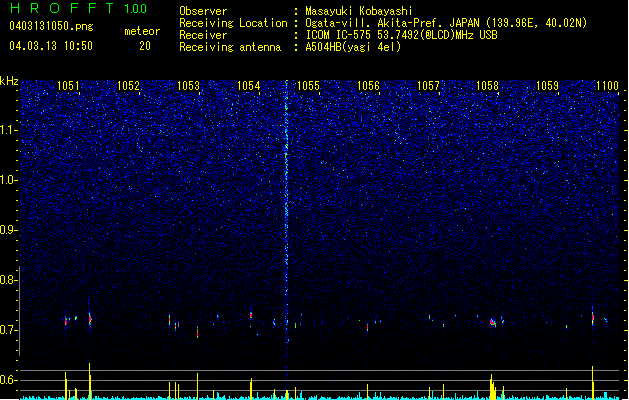The image size is (629, 400).
Task: Click the 0.9 frequency axis label
Action: click(8, 230)
